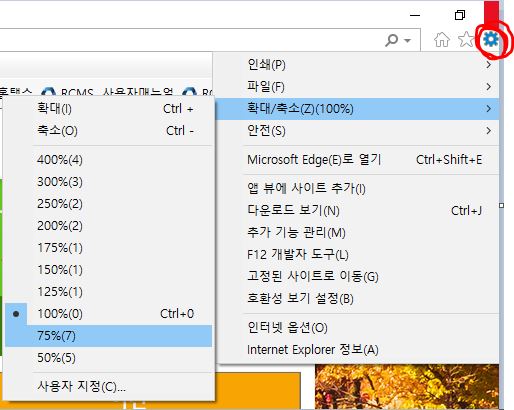514x410 pixels.
Task: Open 다운로드 보기(N)
Action: pos(358,210)
